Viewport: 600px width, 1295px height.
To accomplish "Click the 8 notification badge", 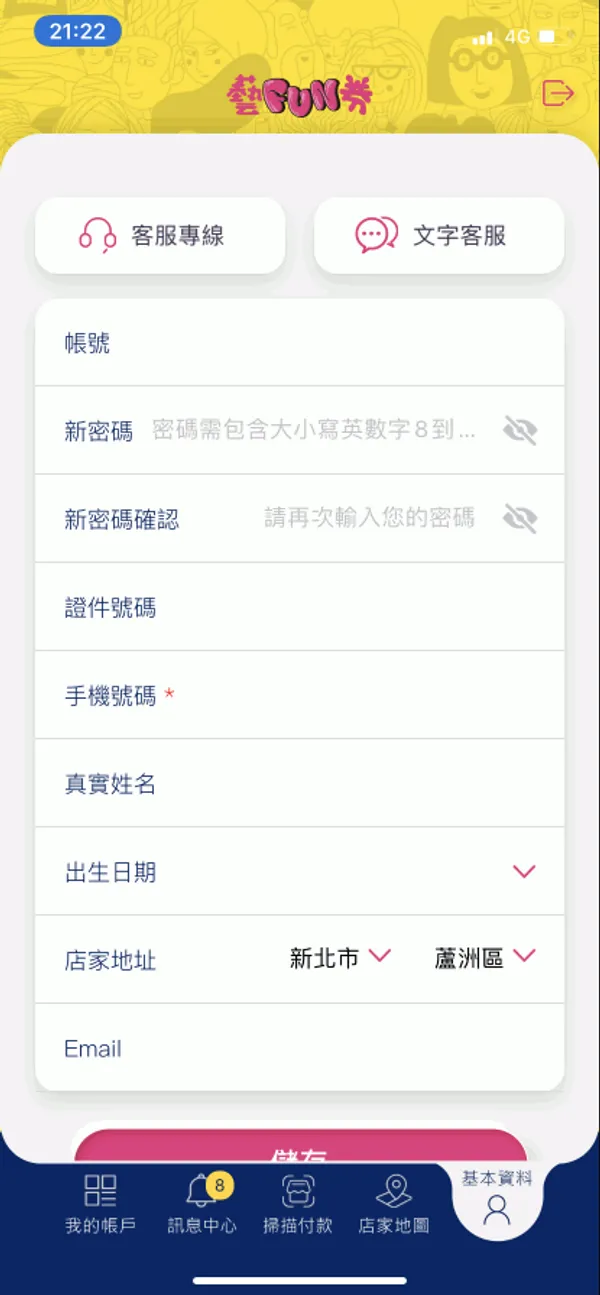I will [219, 1186].
